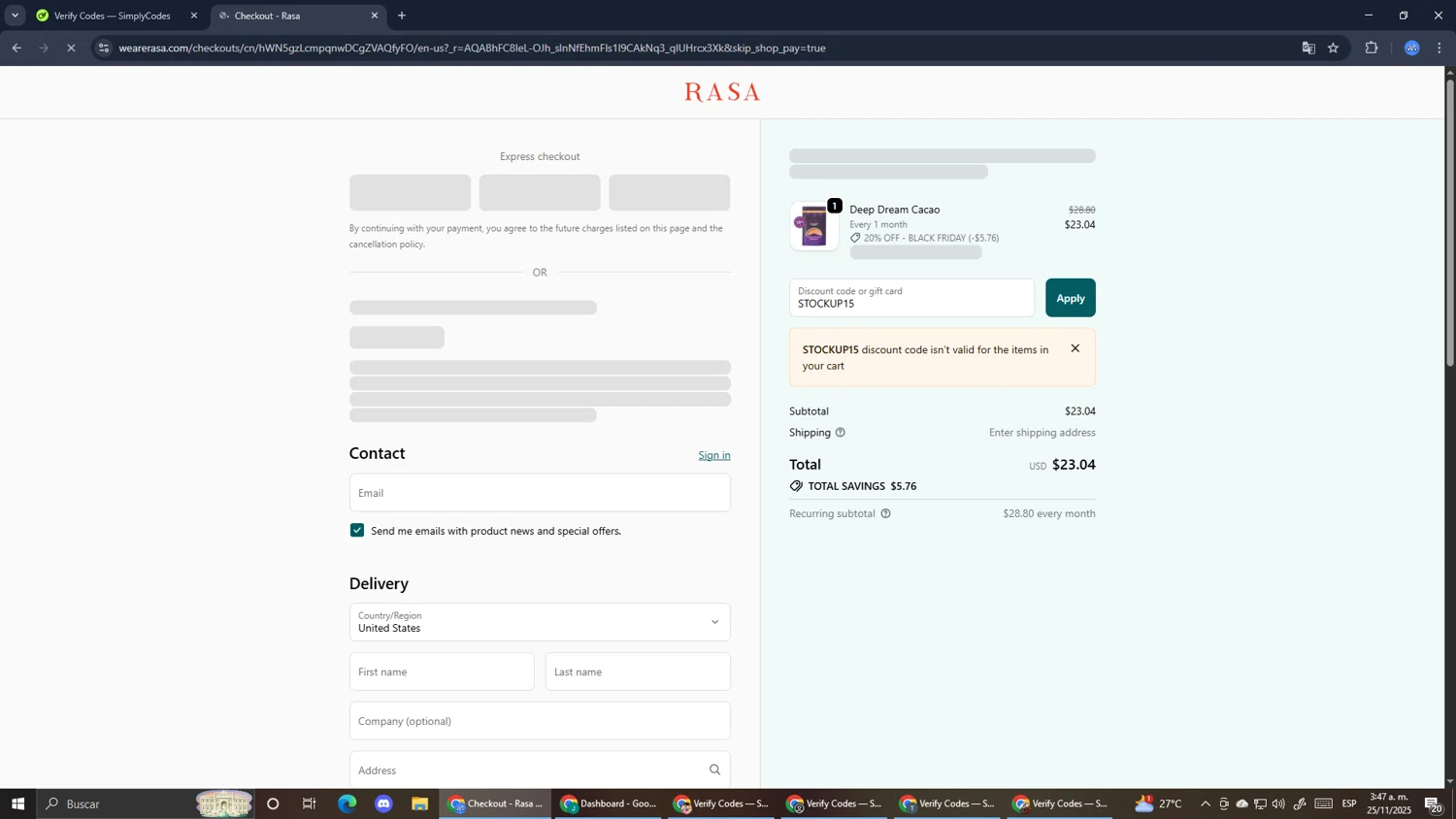Viewport: 1456px width, 819px height.
Task: Uncheck Send me emails with product news
Action: pos(357,531)
